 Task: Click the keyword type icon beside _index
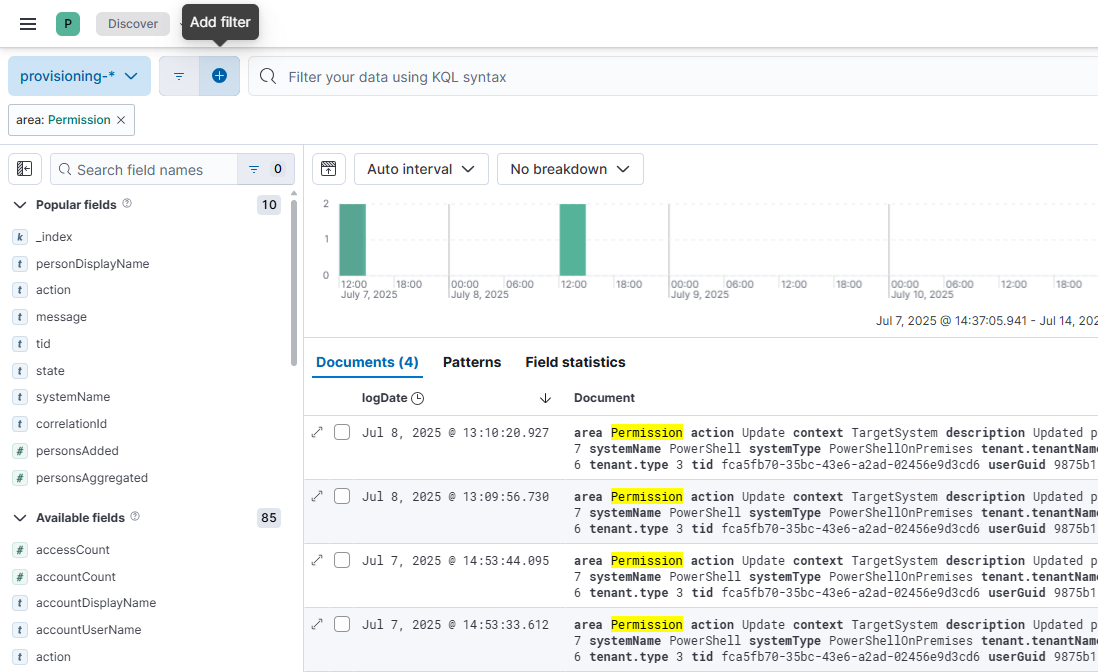point(20,237)
